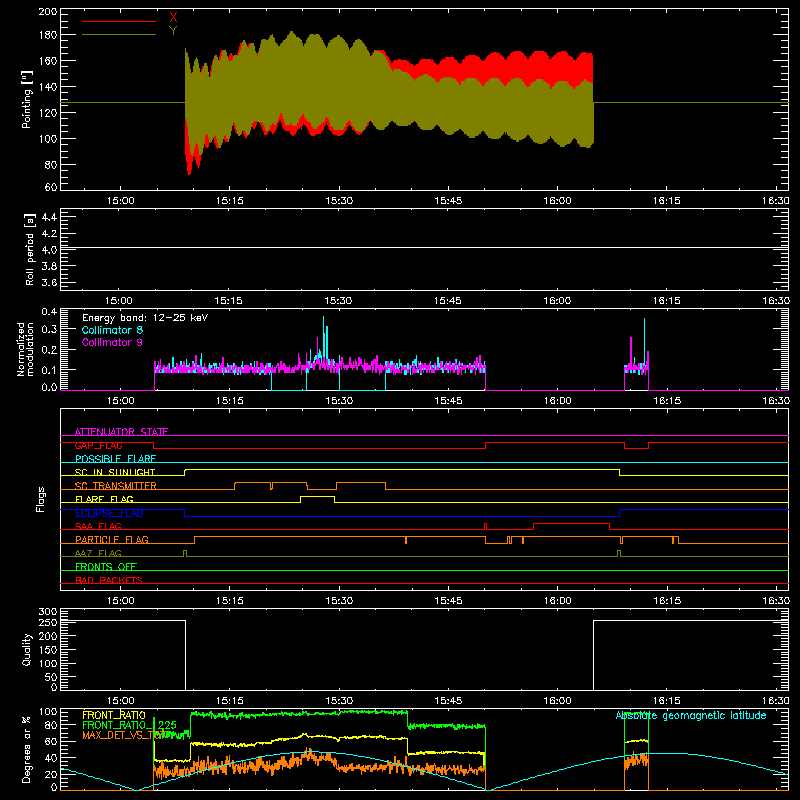
Task: Click the Pointing axis title
Action: click(x=27, y=99)
